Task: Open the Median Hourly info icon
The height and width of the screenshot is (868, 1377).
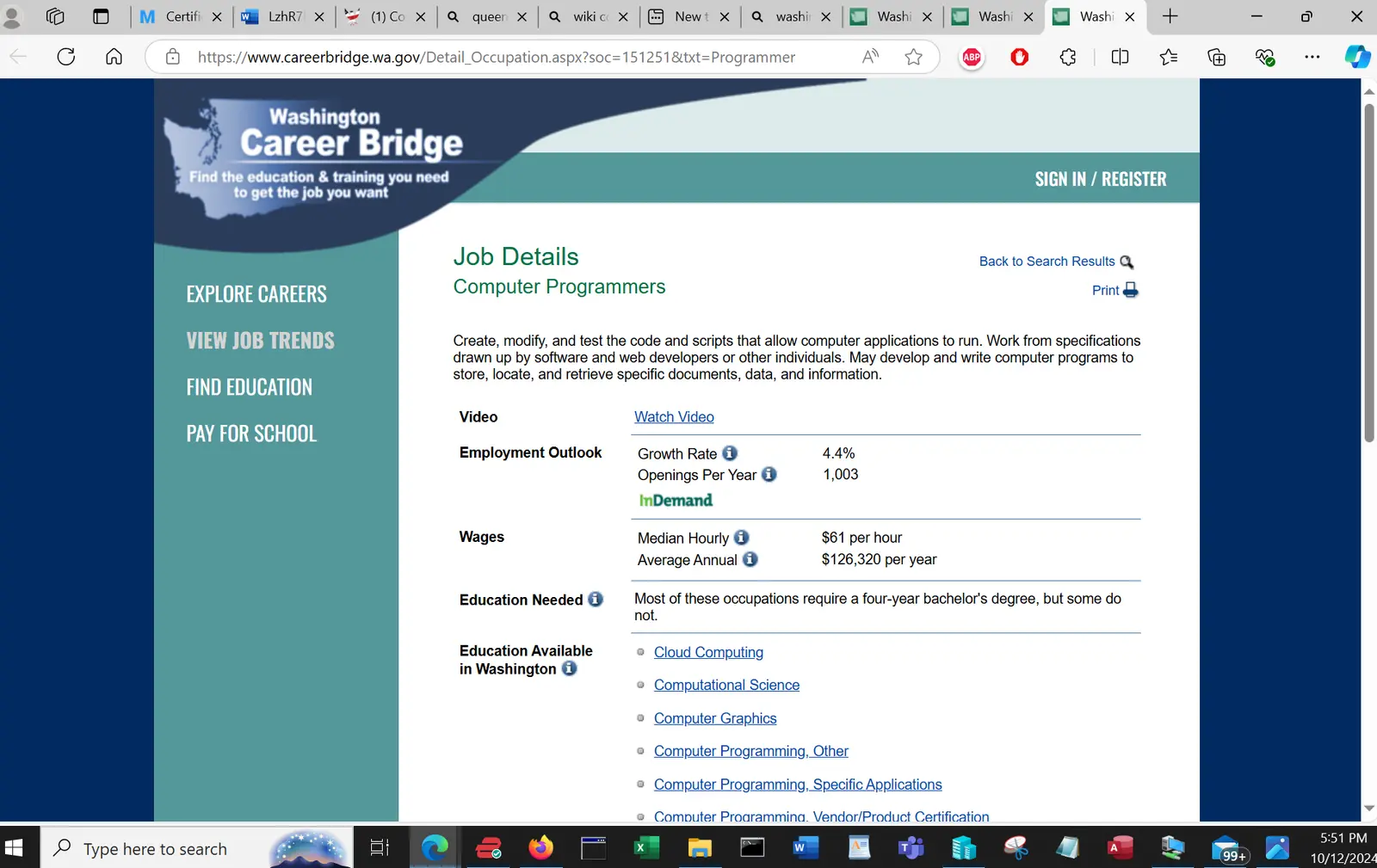Action: click(741, 538)
